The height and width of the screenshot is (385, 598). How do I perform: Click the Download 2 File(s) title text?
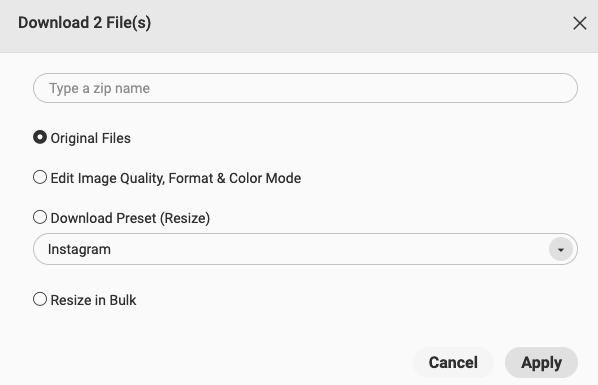pos(85,23)
